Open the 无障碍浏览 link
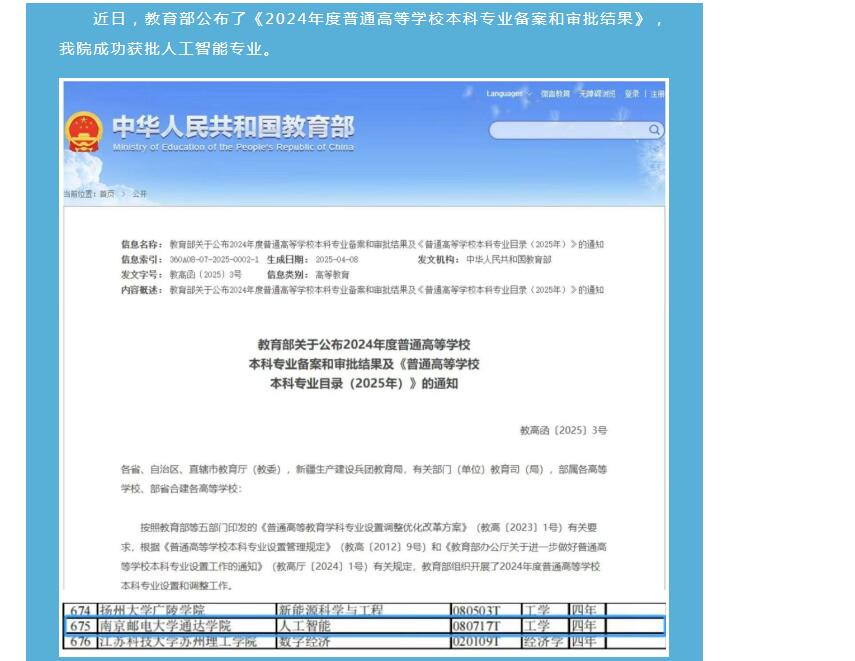 pos(597,94)
